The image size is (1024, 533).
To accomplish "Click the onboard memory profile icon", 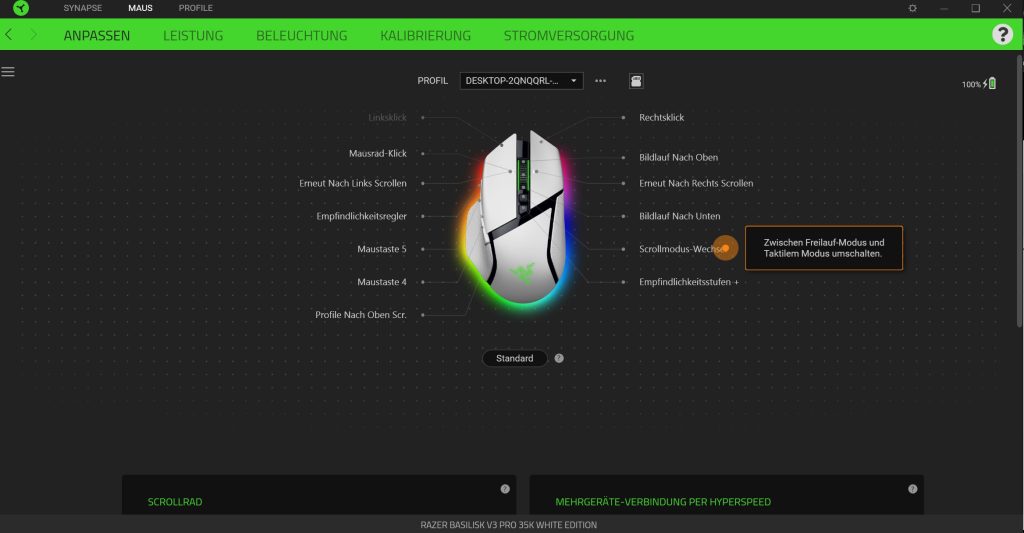I will pyautogui.click(x=636, y=81).
